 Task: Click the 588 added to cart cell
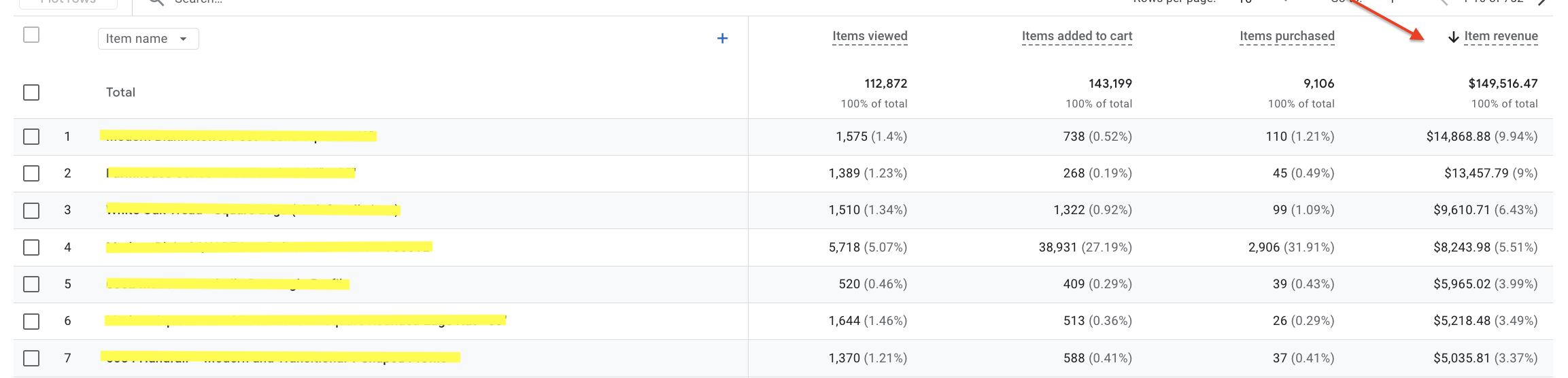point(1097,358)
